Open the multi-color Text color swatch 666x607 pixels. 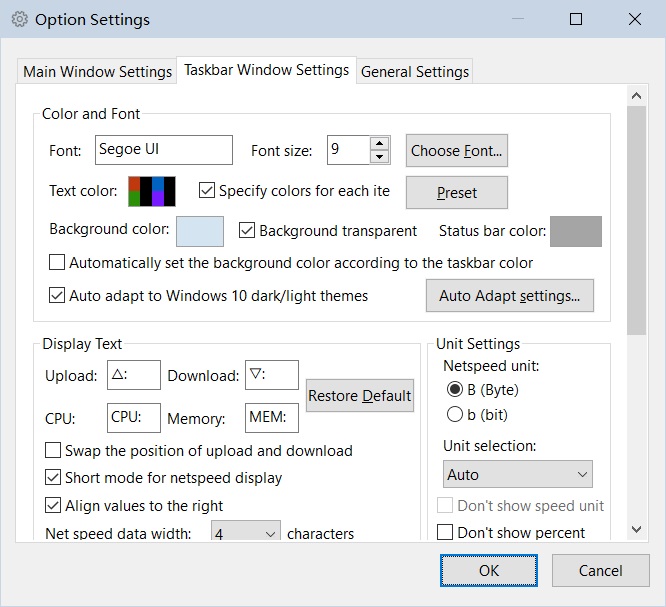click(x=152, y=191)
